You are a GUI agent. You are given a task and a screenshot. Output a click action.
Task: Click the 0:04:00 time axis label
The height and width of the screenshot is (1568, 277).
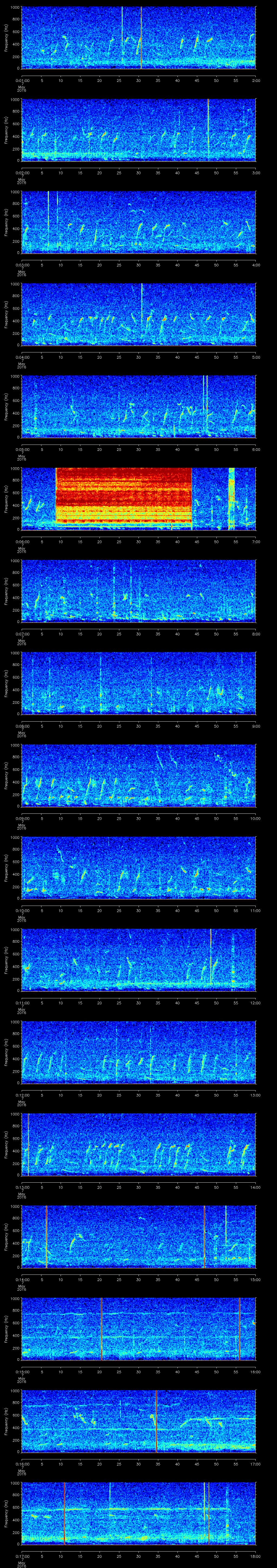coord(22,357)
